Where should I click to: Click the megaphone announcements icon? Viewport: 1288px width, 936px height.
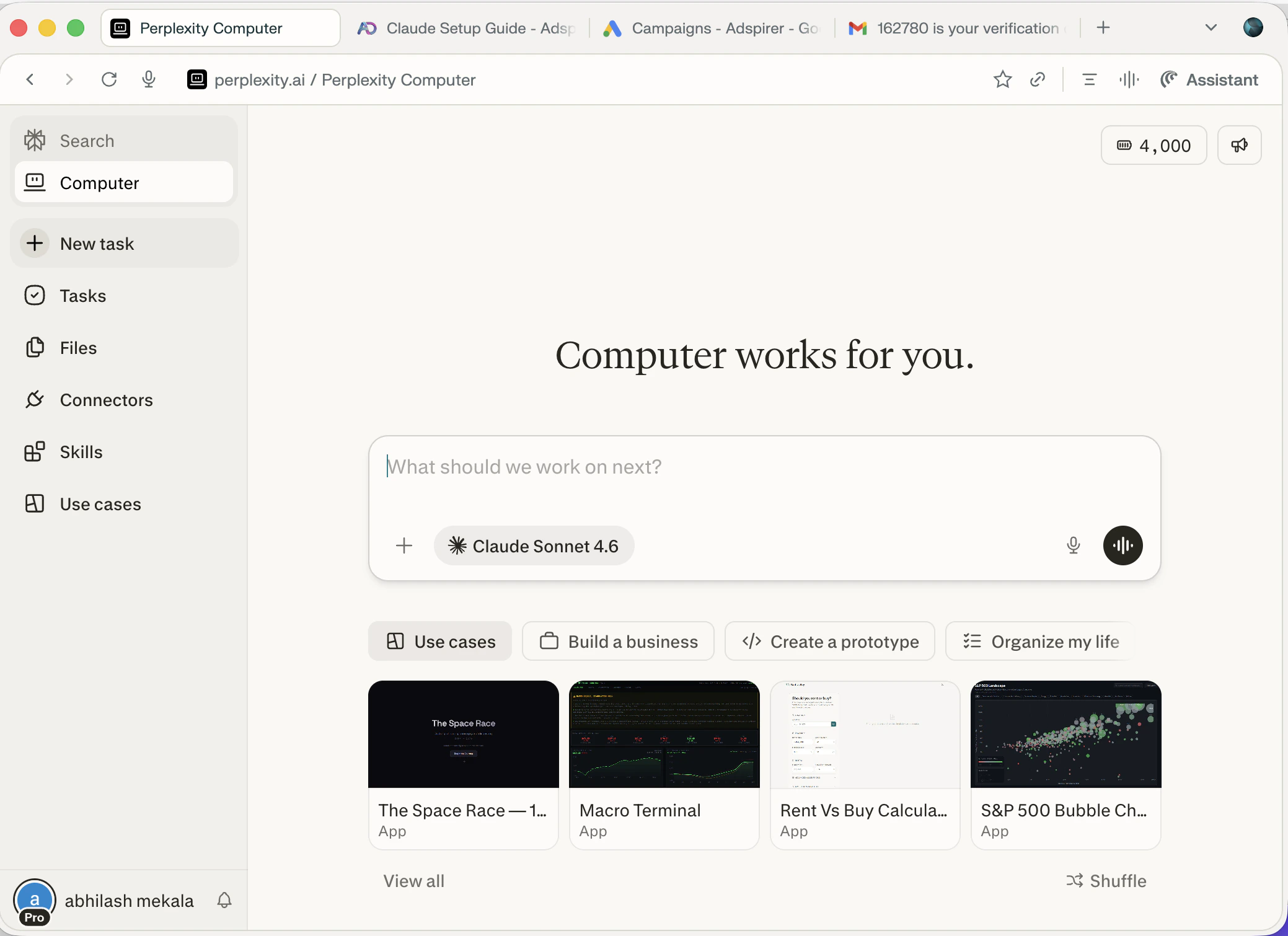coord(1239,145)
